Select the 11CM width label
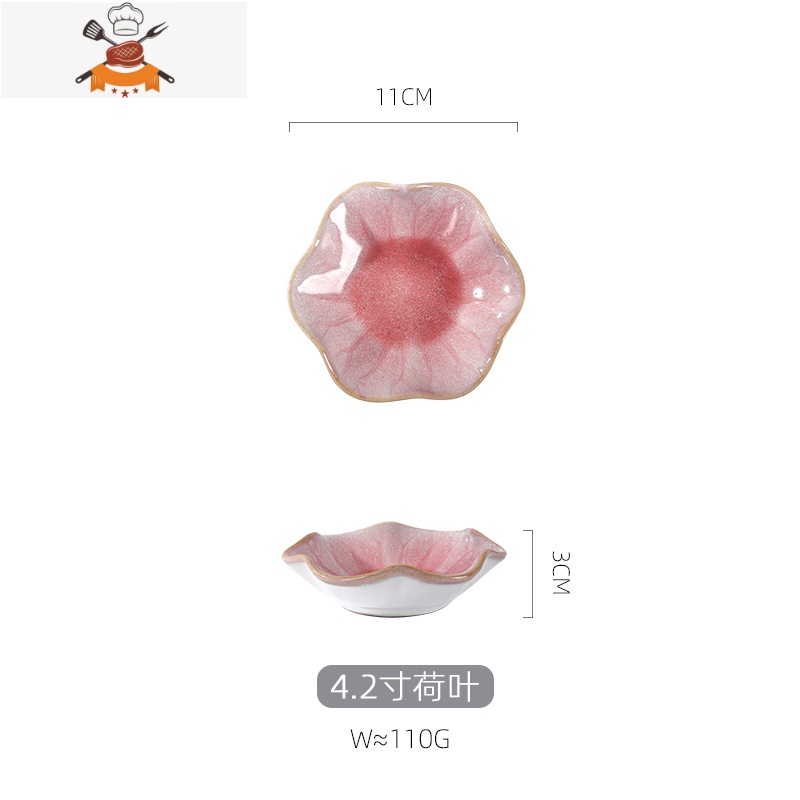Screen dimensions: 800x800 click(x=404, y=97)
